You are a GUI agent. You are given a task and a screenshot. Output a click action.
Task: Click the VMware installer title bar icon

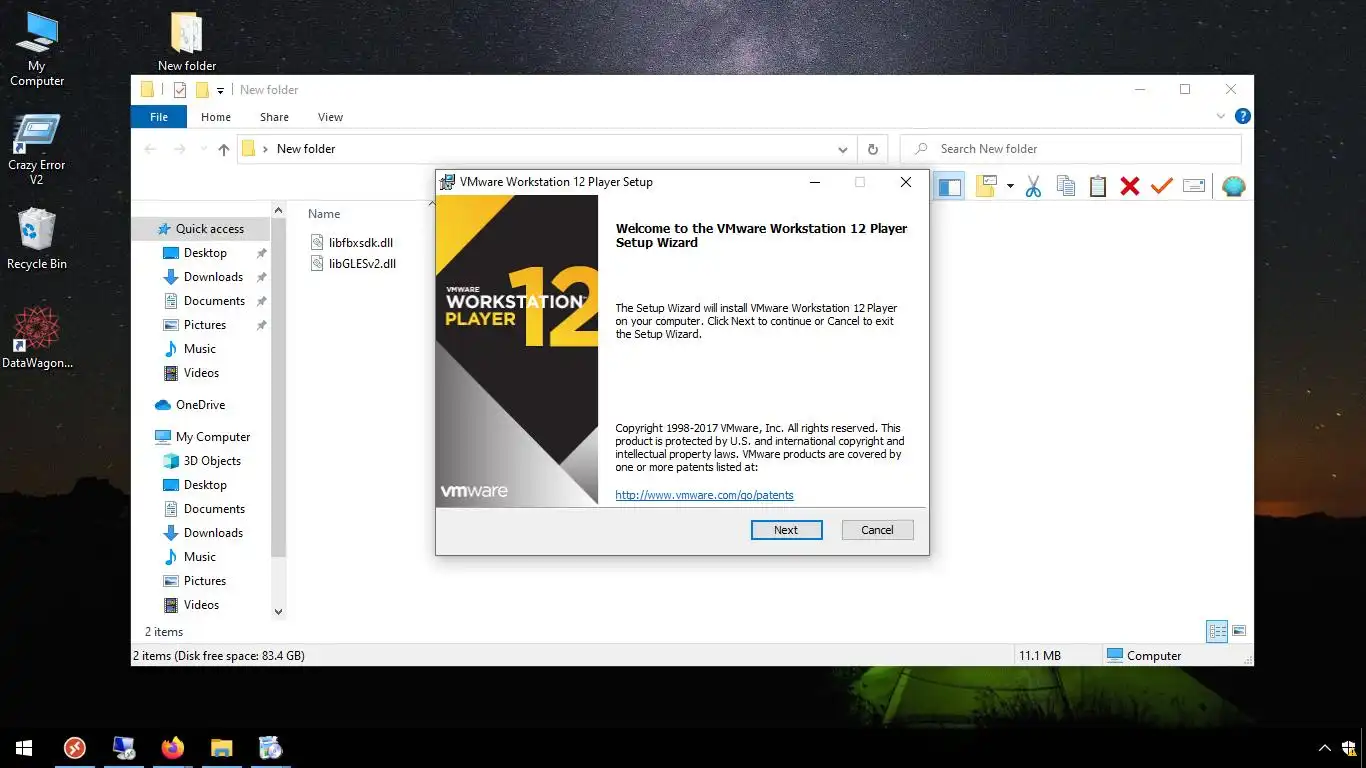click(x=448, y=182)
